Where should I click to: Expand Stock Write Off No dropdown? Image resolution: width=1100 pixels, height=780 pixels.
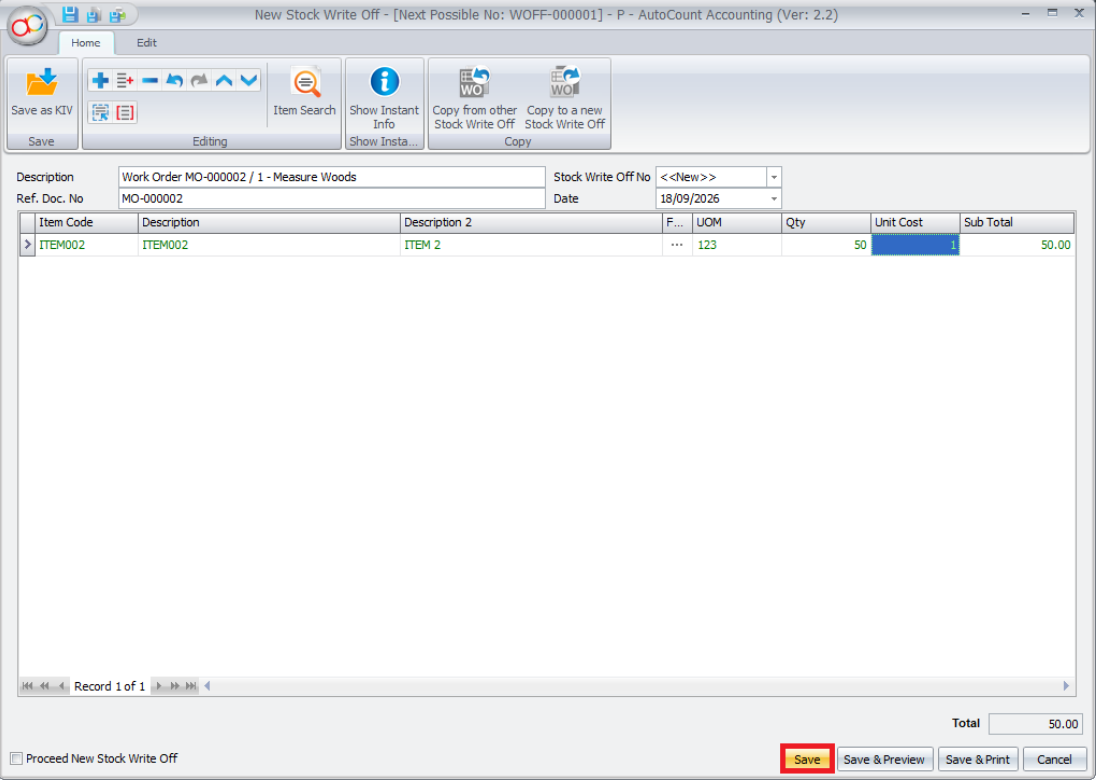pyautogui.click(x=774, y=177)
